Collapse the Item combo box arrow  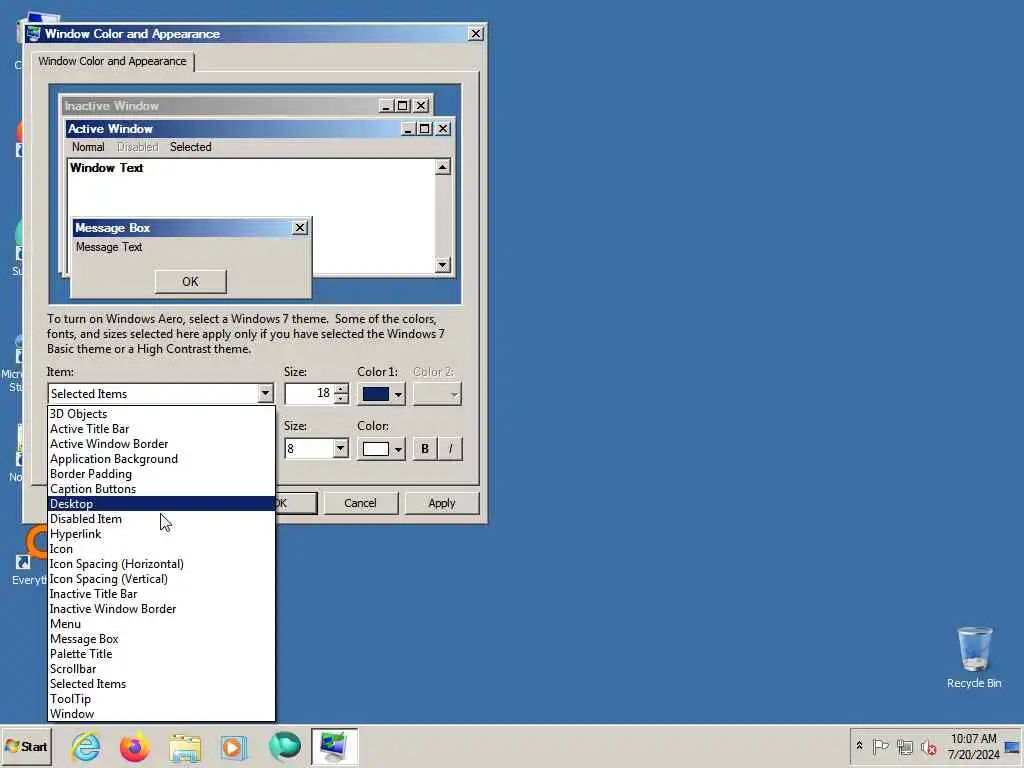265,394
